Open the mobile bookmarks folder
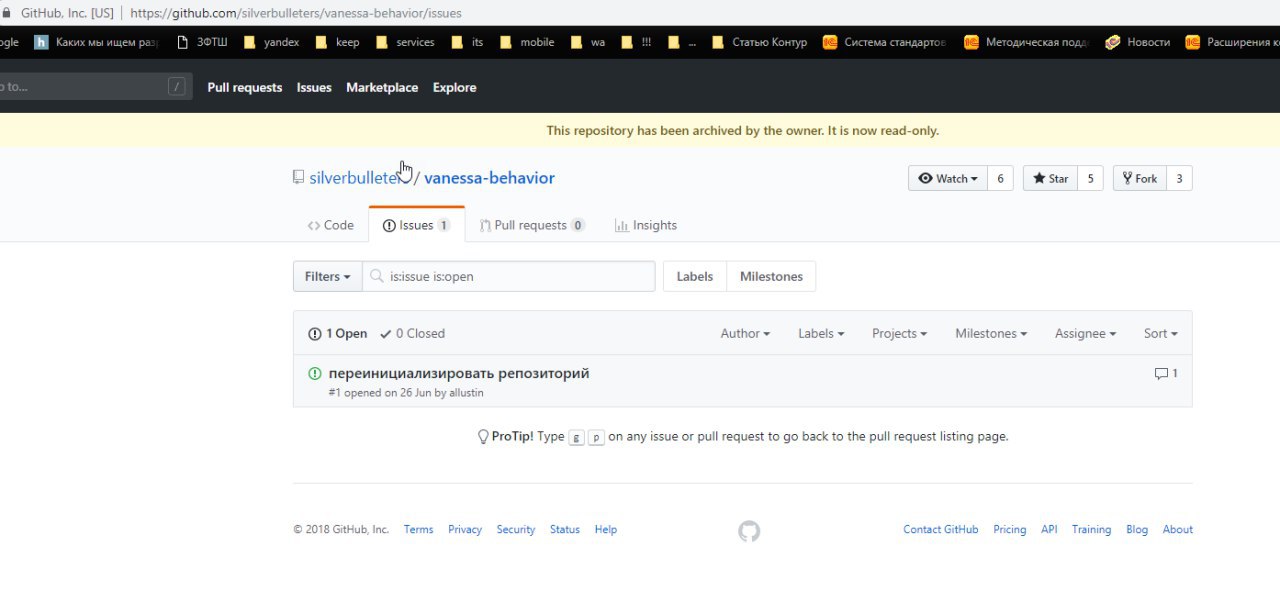 (x=526, y=42)
